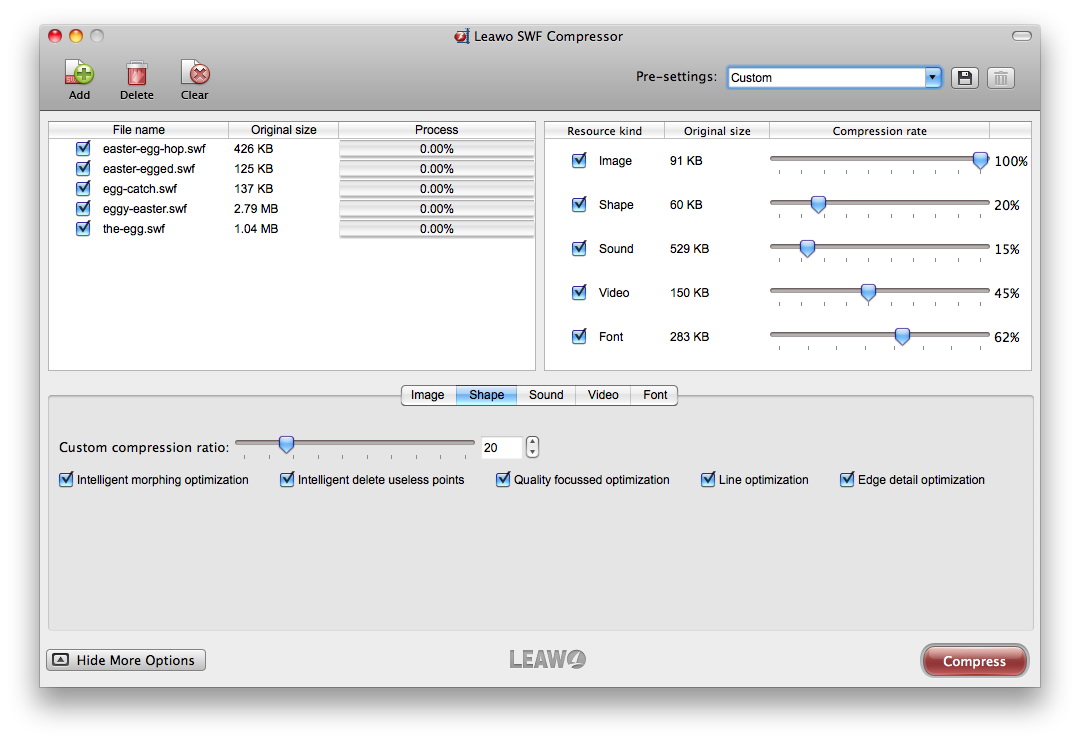The image size is (1080, 742).
Task: Click the Shape compression rate slider handle
Action: click(818, 205)
